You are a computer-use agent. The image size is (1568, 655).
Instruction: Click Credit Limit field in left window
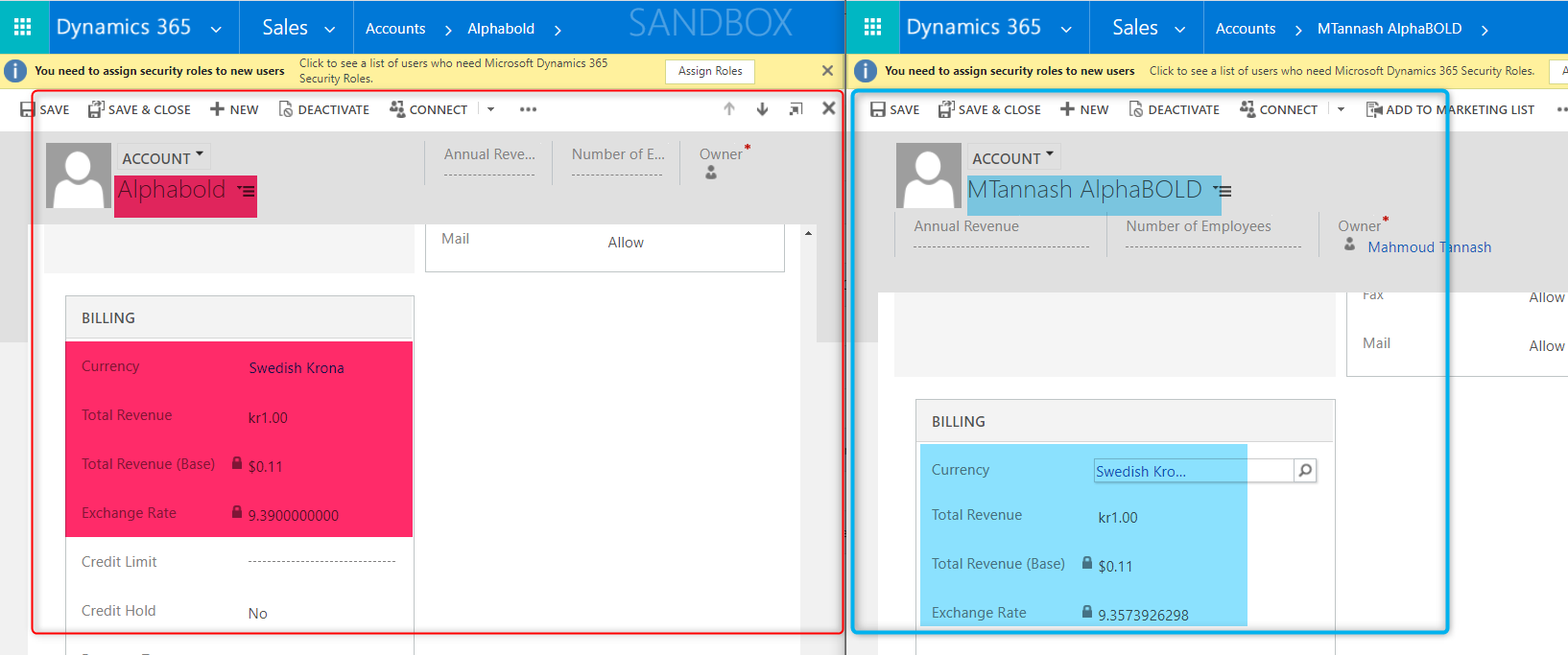[321, 562]
